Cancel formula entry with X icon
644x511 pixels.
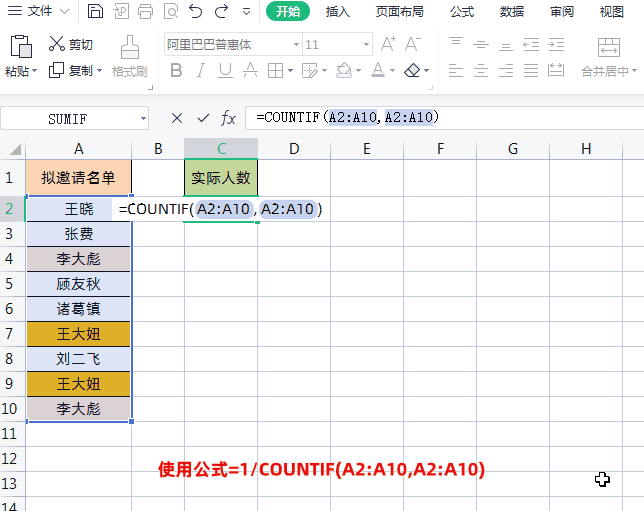pos(177,118)
